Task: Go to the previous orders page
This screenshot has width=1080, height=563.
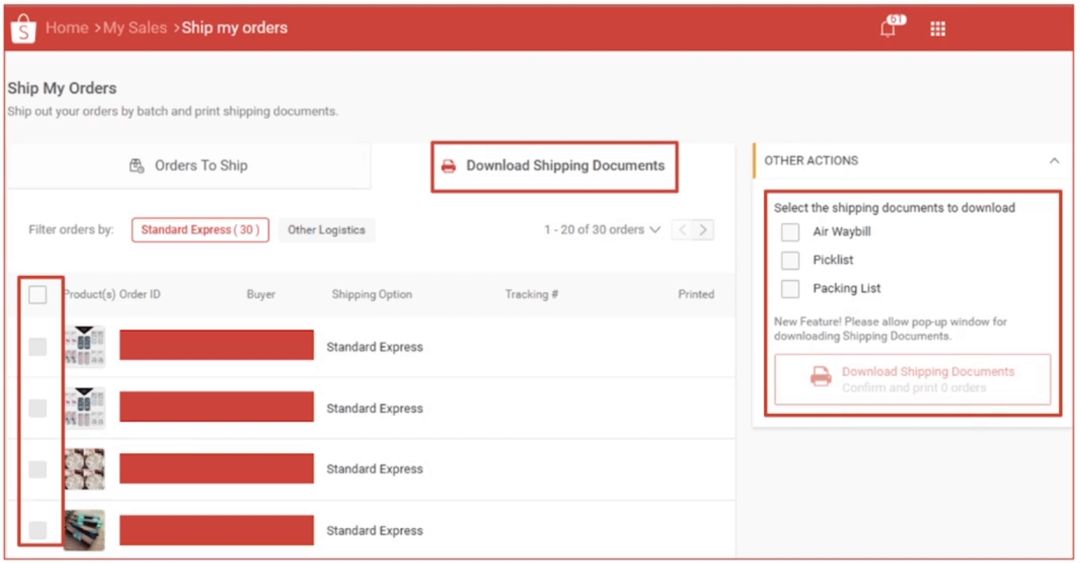Action: point(683,230)
